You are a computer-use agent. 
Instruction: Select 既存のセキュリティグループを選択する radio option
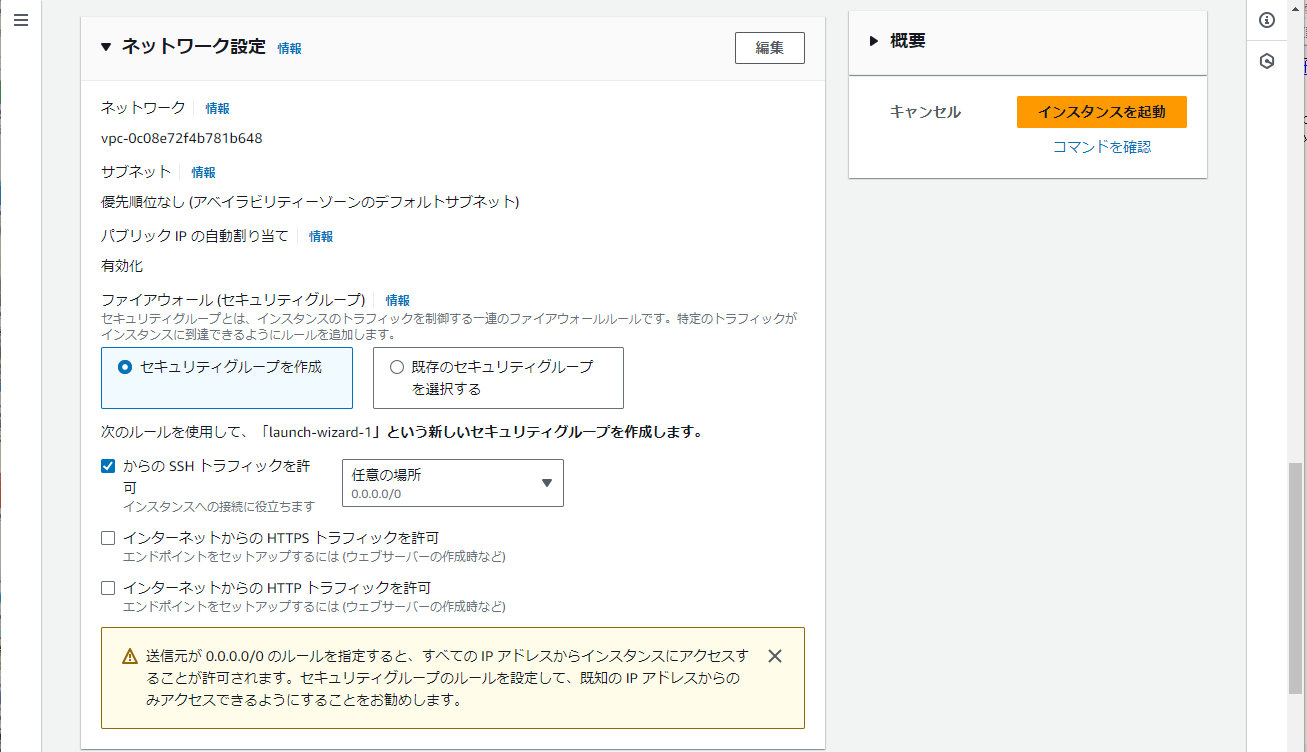coord(397,367)
